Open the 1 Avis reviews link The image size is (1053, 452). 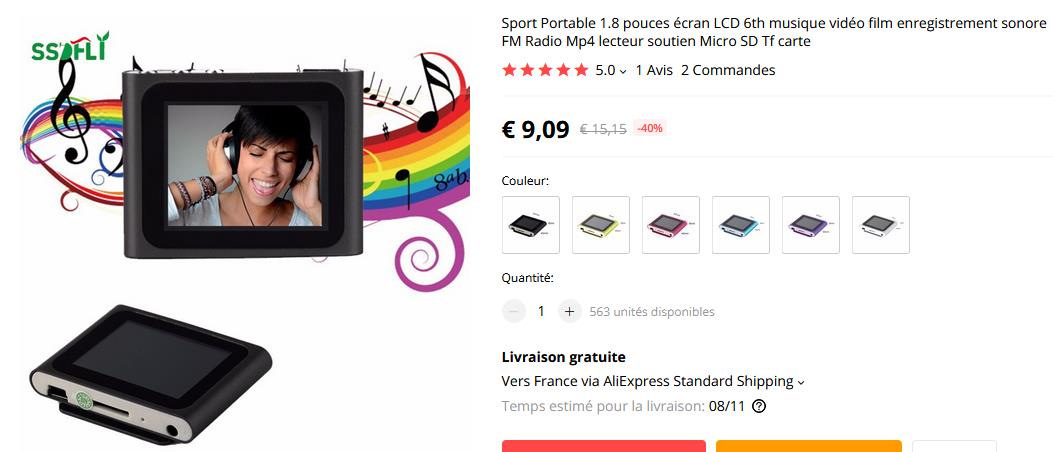[654, 70]
